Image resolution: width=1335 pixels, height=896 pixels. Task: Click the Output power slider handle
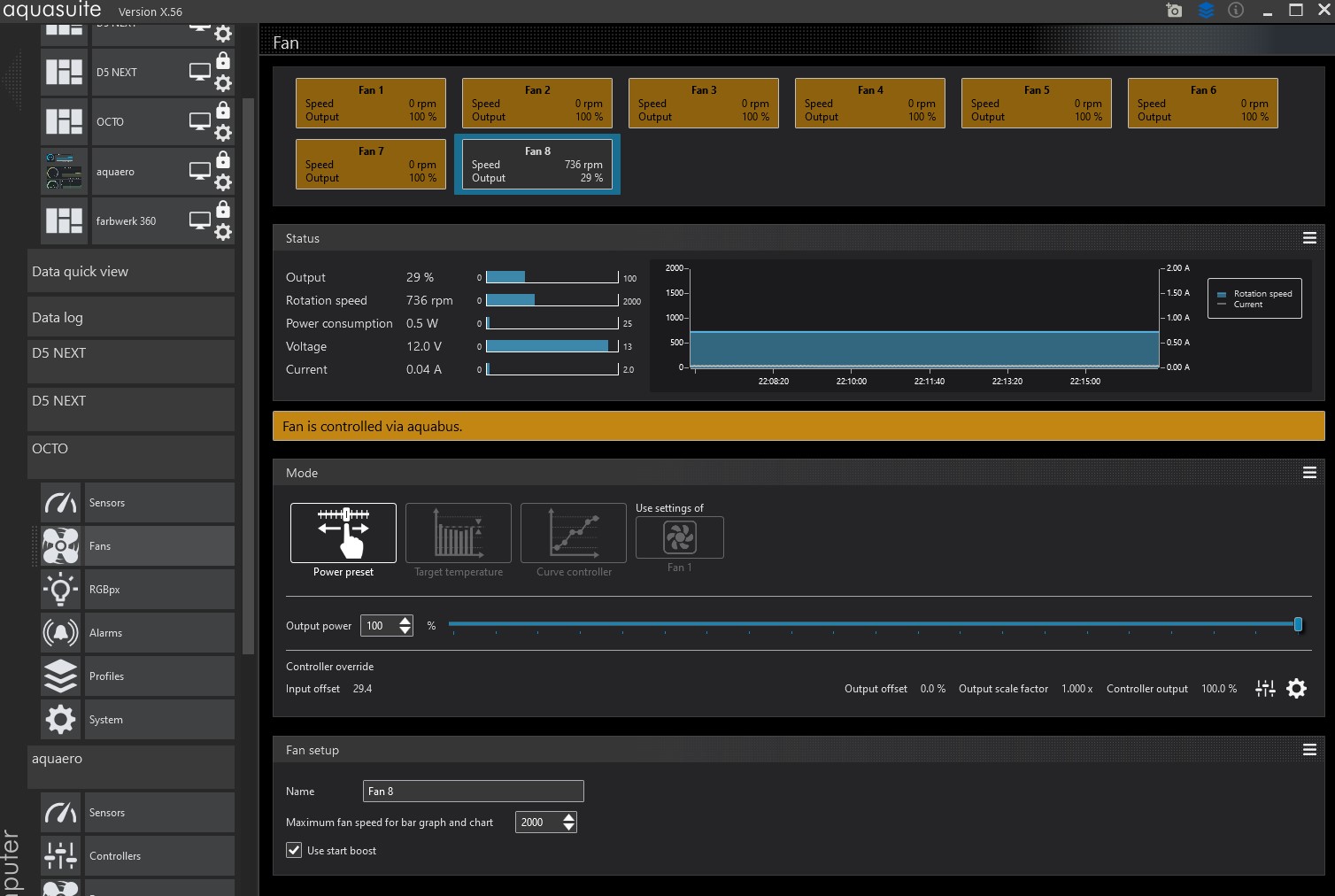pyautogui.click(x=1298, y=624)
